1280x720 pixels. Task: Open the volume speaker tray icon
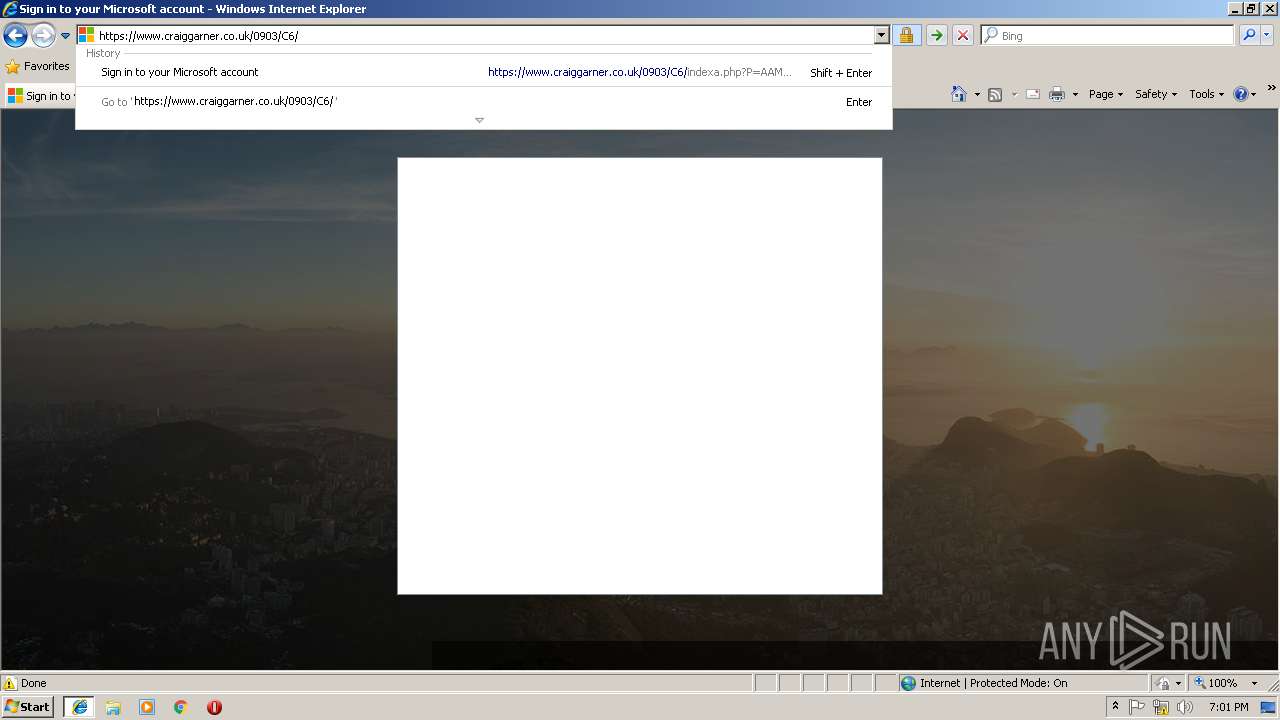point(1185,707)
